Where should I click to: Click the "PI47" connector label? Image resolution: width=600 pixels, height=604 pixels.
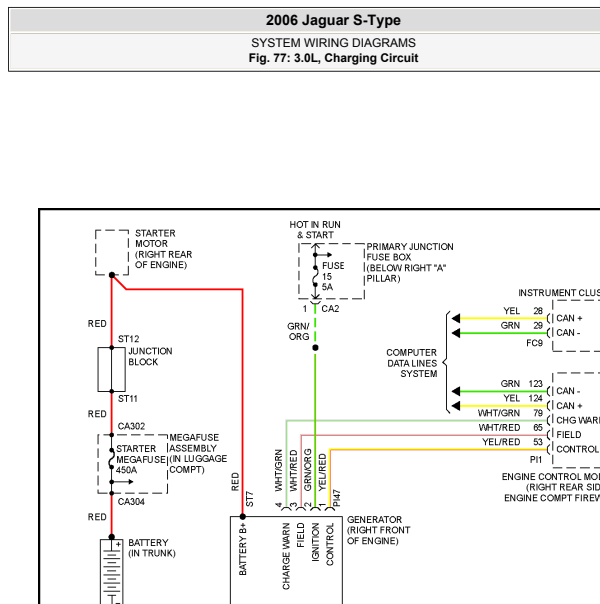point(337,498)
